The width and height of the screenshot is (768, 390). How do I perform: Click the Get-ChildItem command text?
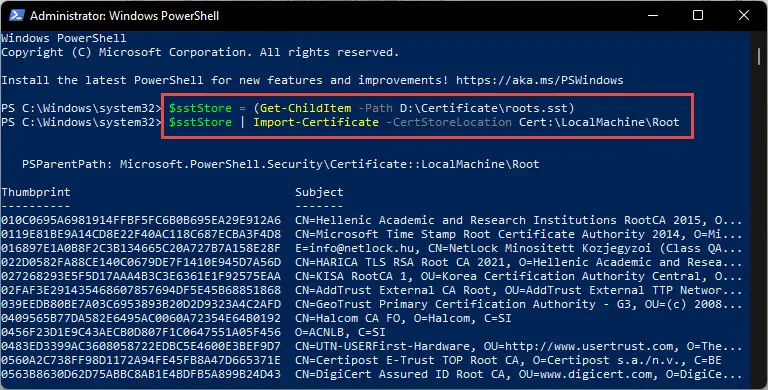click(x=306, y=108)
